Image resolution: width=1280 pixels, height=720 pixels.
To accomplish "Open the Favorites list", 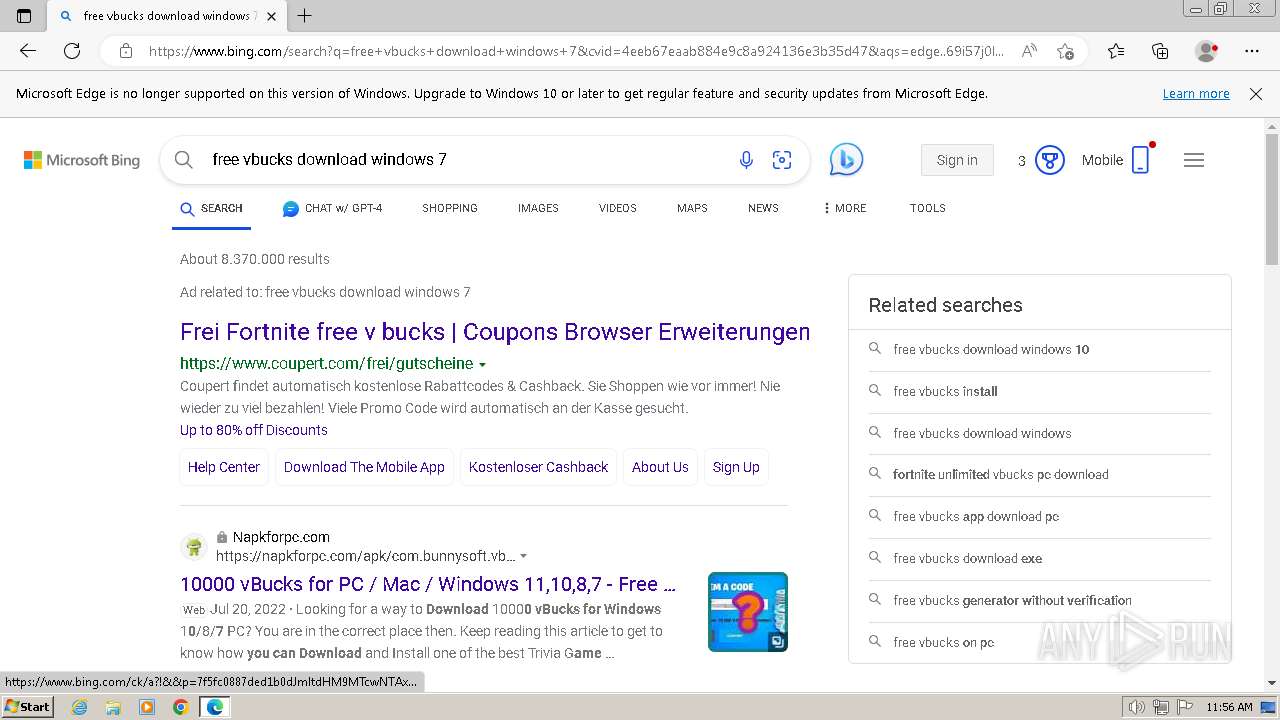I will (1116, 51).
